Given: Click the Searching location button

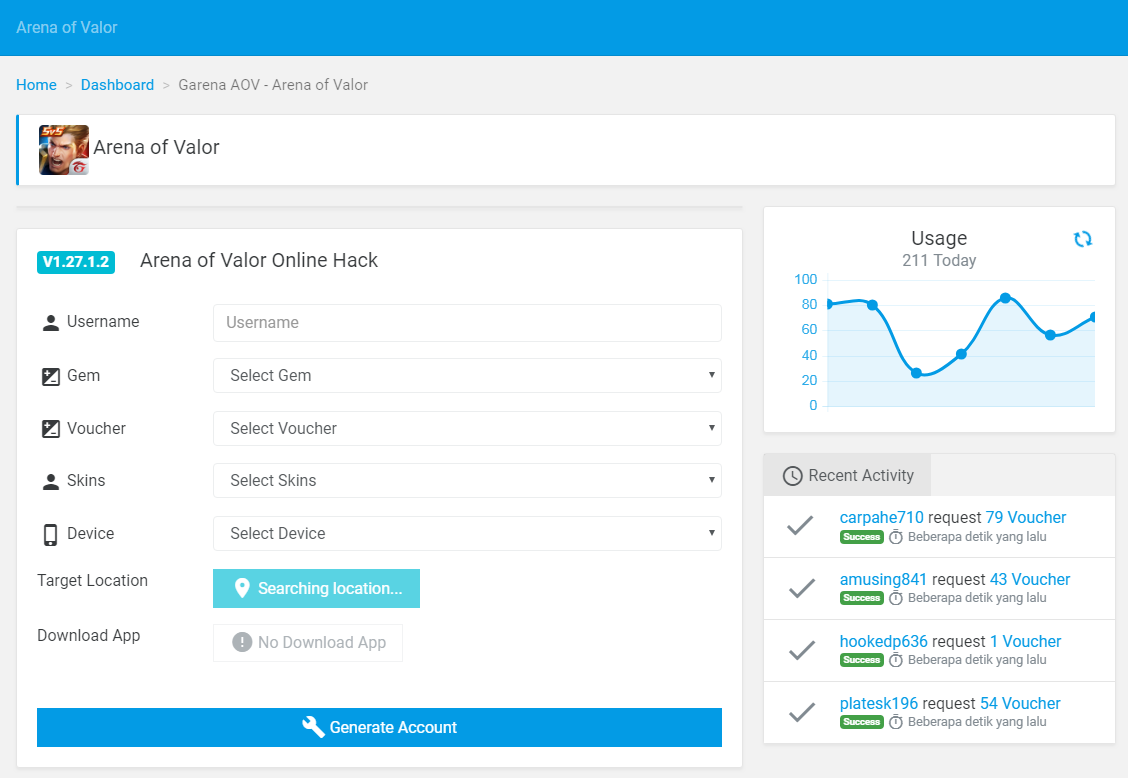Looking at the screenshot, I should tap(317, 589).
